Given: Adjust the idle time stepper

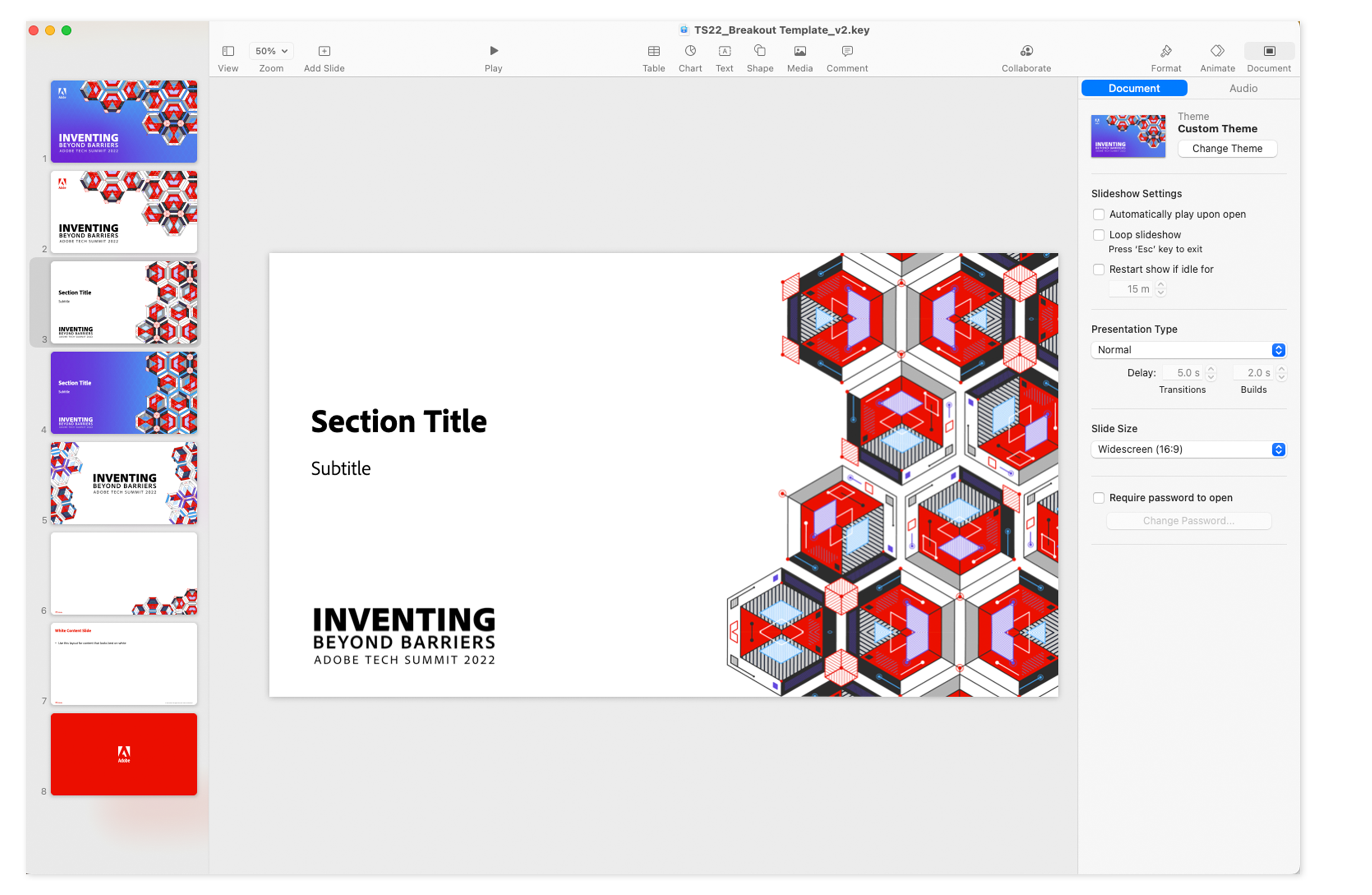Looking at the screenshot, I should click(x=1160, y=289).
